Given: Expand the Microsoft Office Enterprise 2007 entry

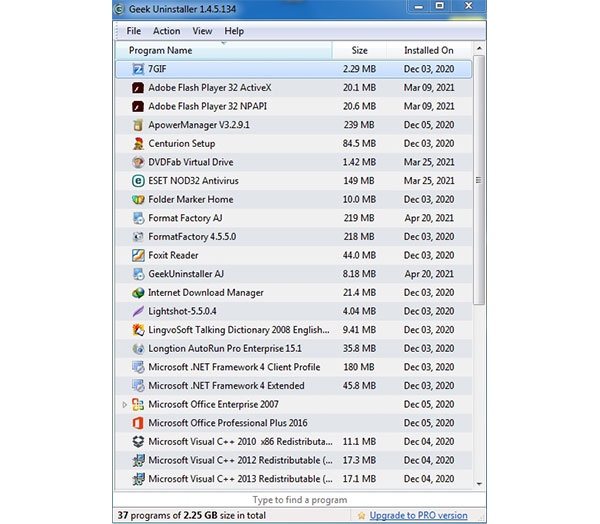Looking at the screenshot, I should tap(124, 405).
